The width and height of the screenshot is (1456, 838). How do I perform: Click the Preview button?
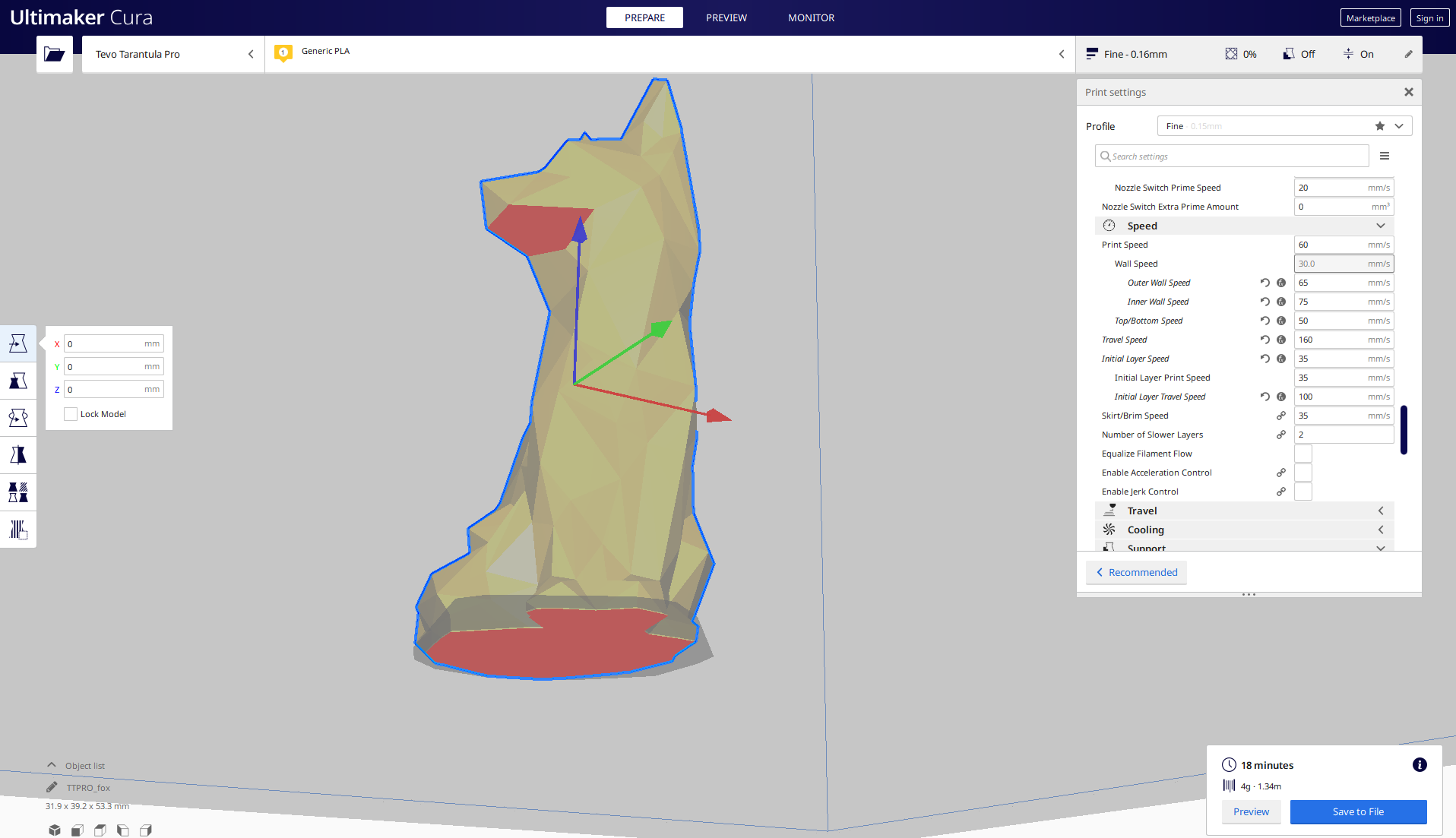coord(1251,811)
